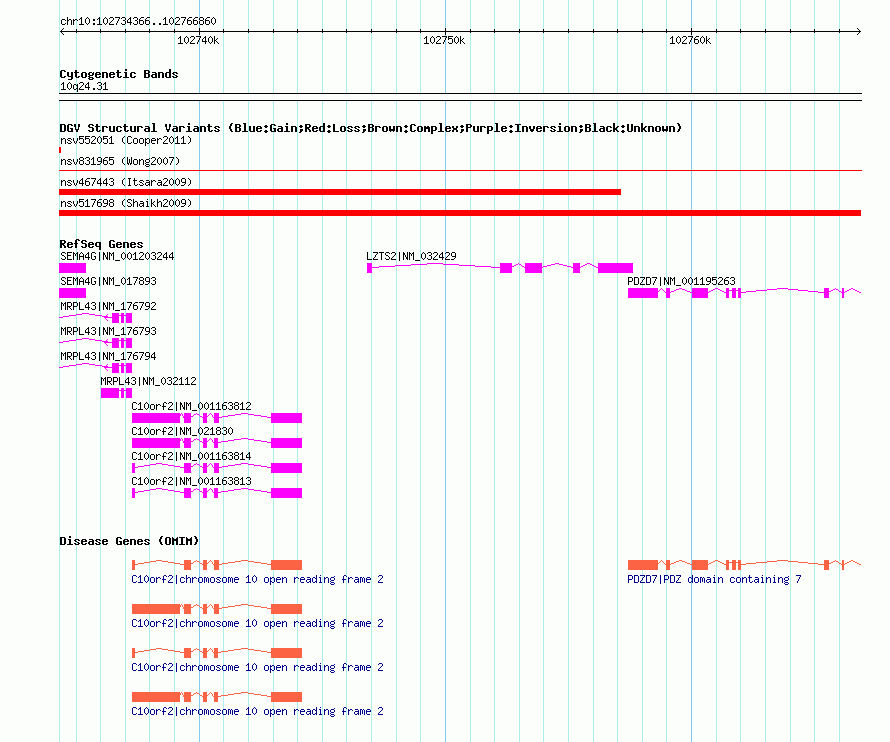Click the thin nsv831965 variant line
Image resolution: width=890 pixels, height=742 pixels.
(460, 170)
